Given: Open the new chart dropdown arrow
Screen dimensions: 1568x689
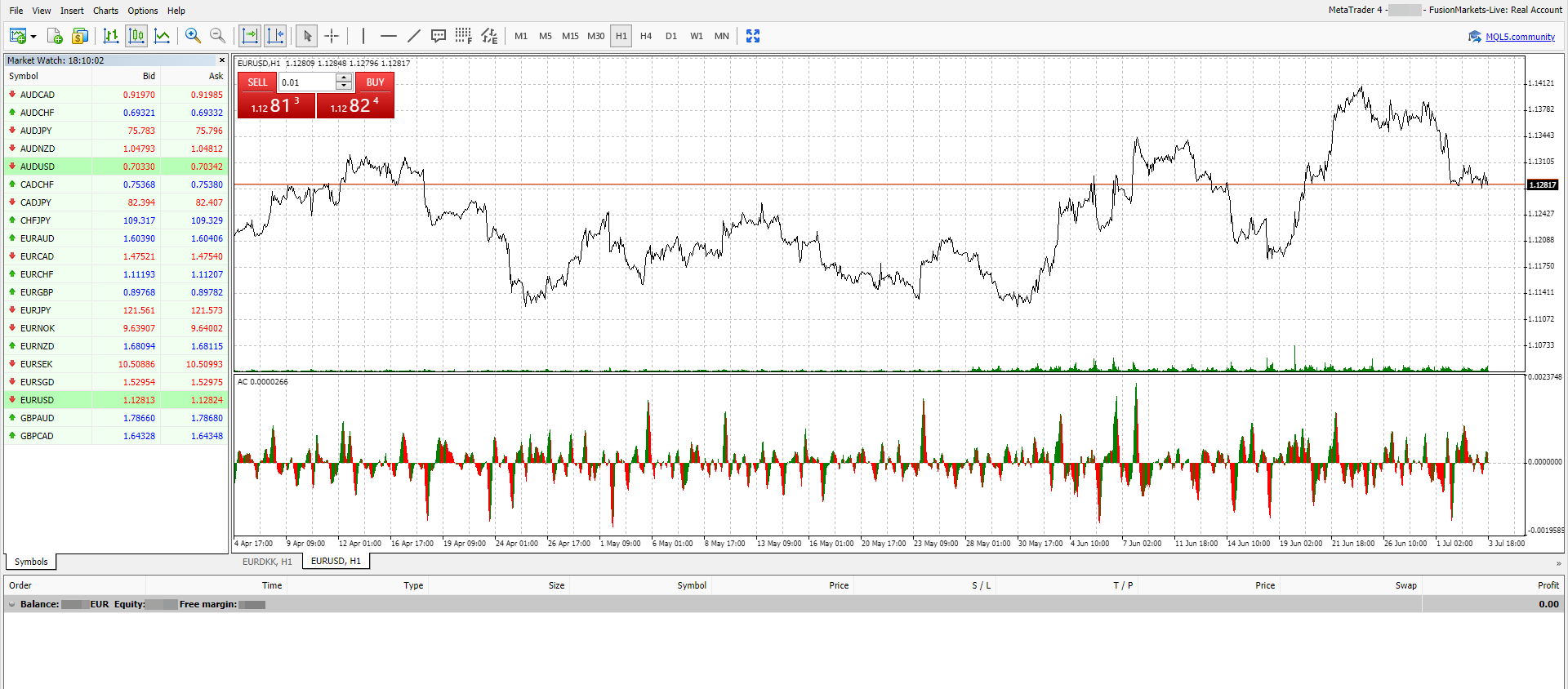Looking at the screenshot, I should click(33, 37).
